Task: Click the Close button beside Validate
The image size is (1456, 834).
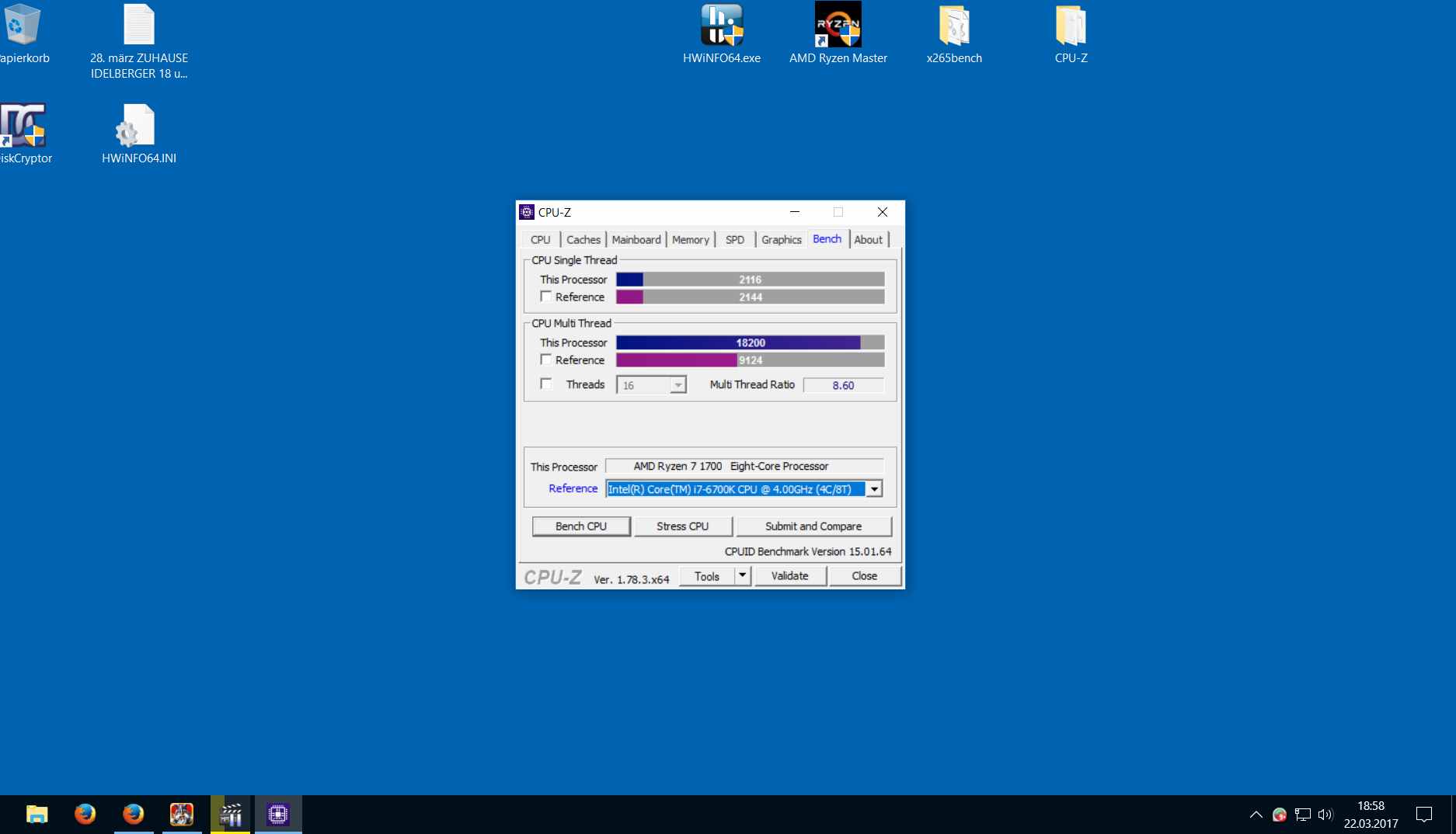Action: pyautogui.click(x=865, y=575)
